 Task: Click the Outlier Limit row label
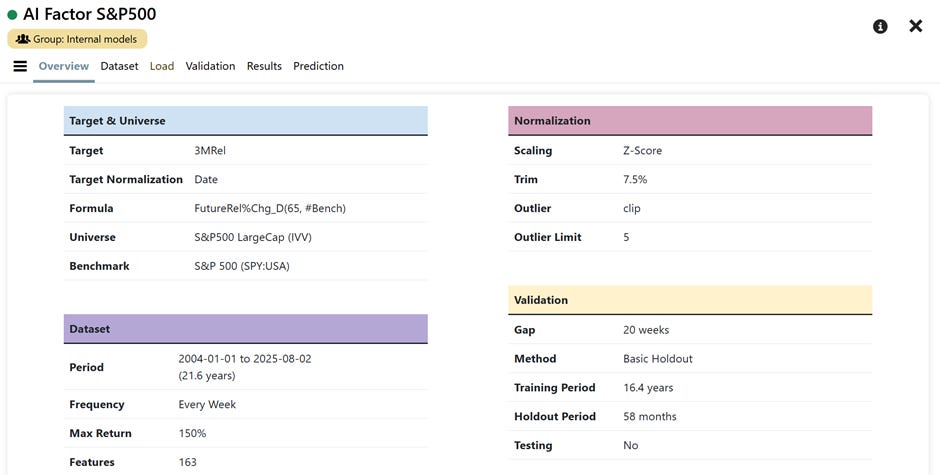(x=547, y=237)
